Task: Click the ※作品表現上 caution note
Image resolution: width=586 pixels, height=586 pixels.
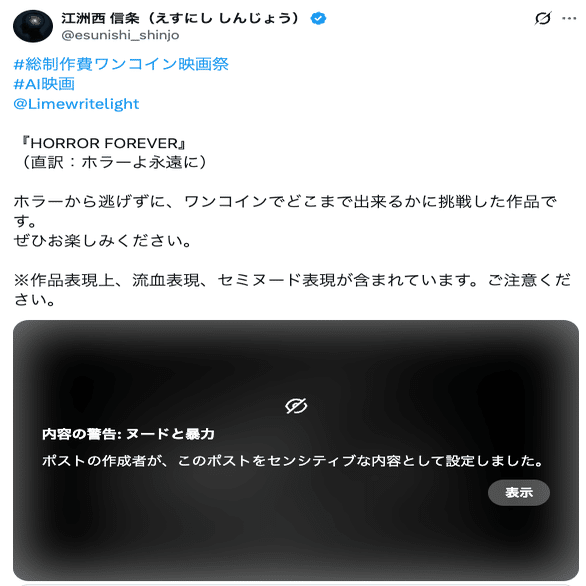Action: (292, 290)
